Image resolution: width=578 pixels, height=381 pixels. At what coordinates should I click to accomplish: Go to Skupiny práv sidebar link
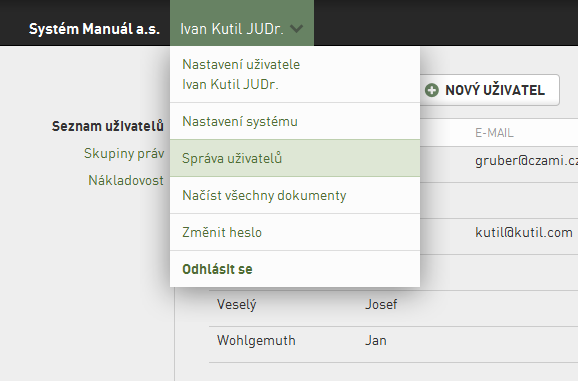124,153
